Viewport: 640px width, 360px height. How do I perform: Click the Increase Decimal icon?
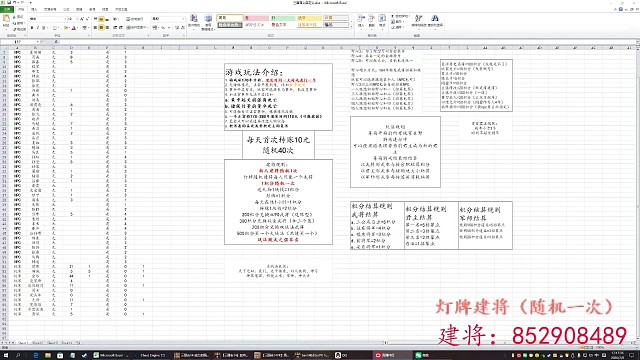point(177,28)
